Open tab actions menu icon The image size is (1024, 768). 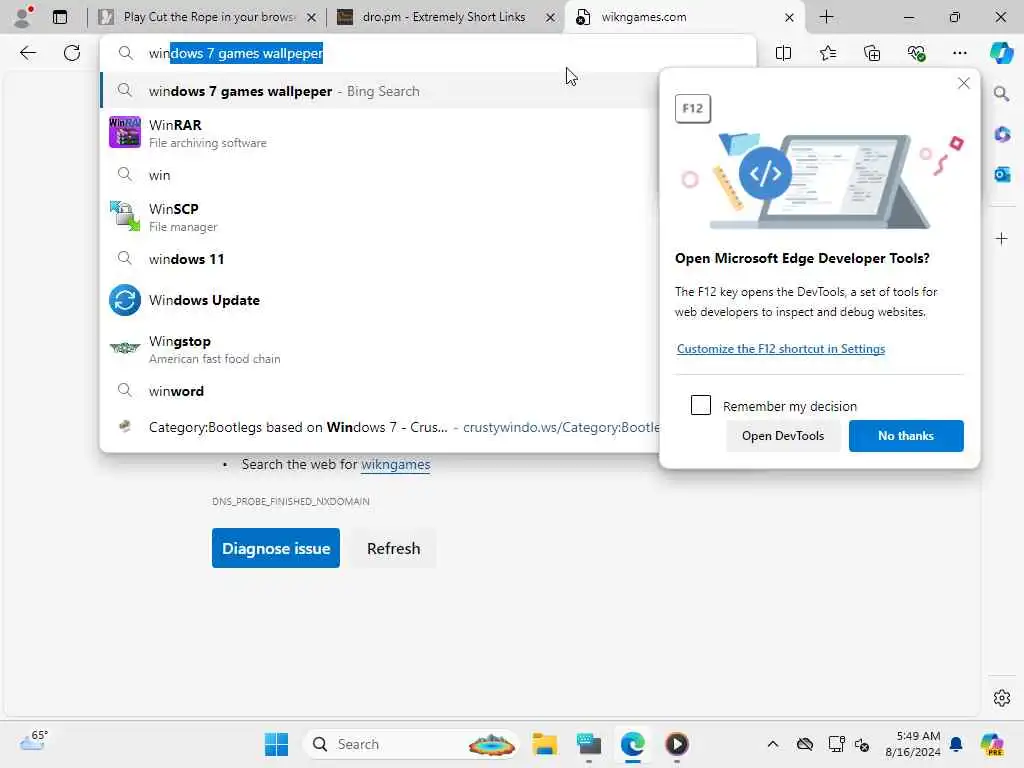59,17
